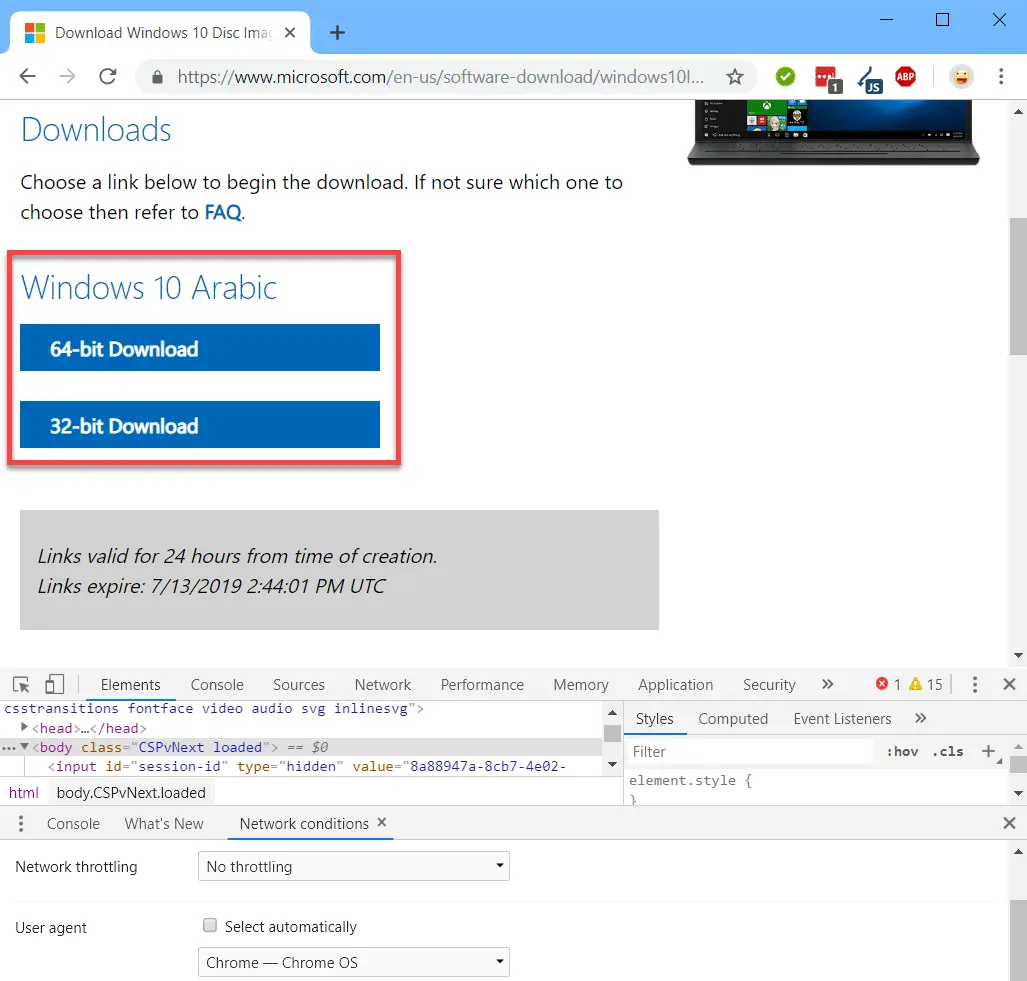Image resolution: width=1027 pixels, height=981 pixels.
Task: Click the address bar URL
Action: 441,77
